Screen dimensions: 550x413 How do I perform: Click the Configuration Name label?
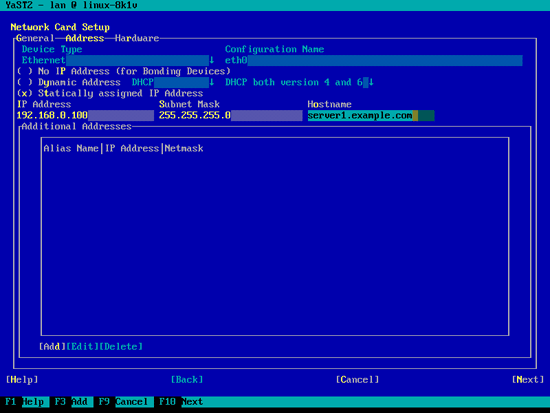pos(274,49)
